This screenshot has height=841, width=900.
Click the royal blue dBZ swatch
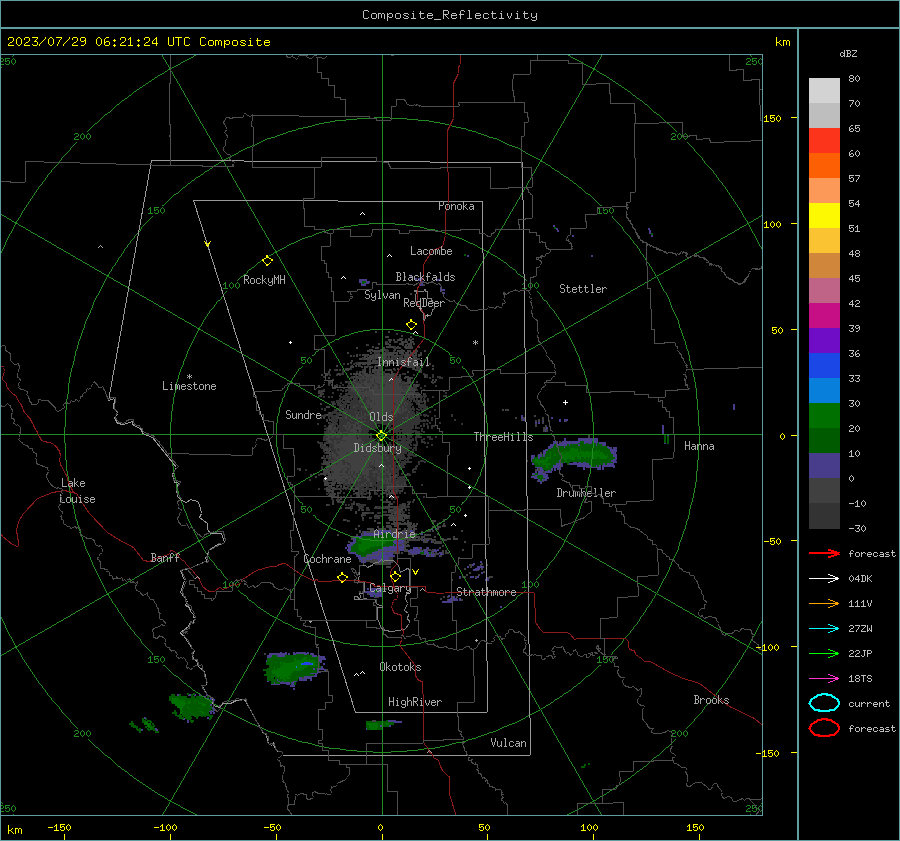pos(824,365)
